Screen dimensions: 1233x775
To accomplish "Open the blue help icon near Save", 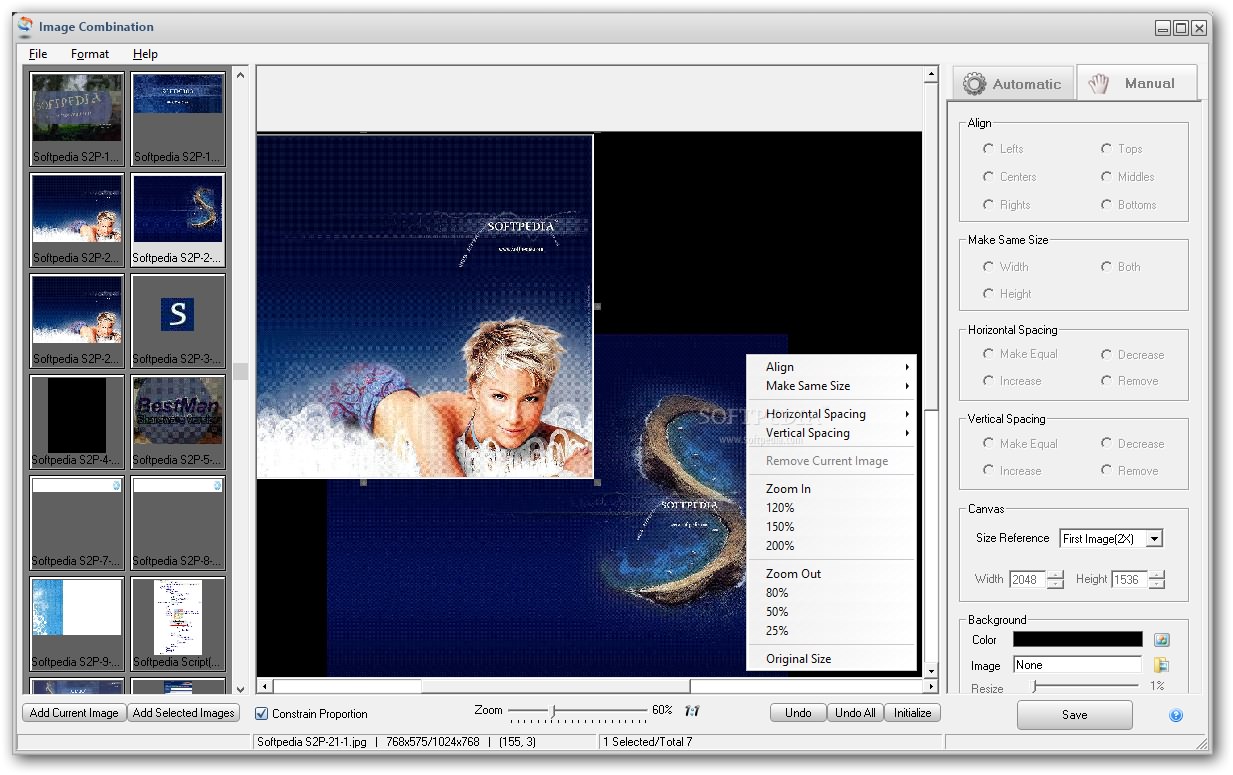I will [1176, 715].
